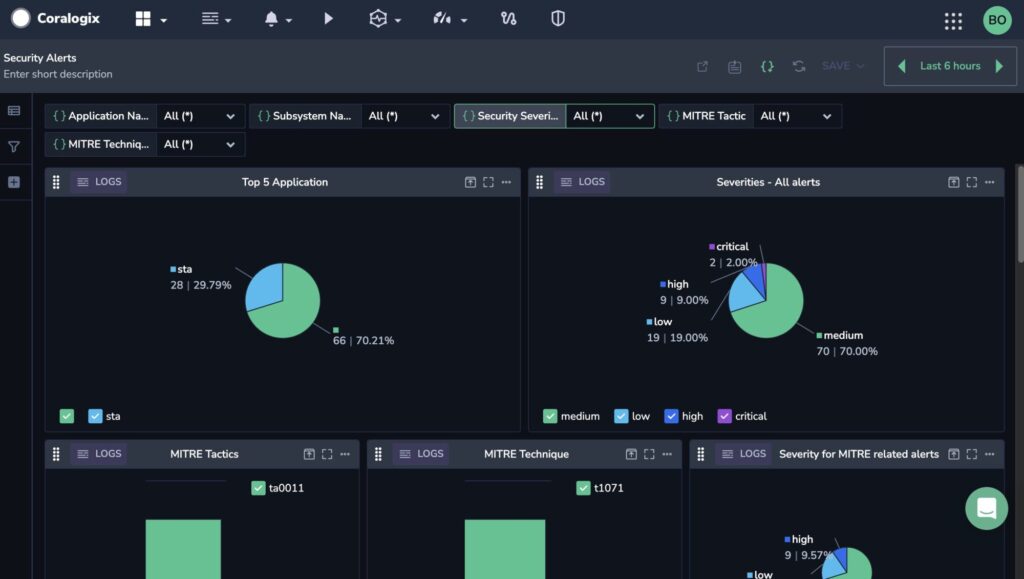The width and height of the screenshot is (1024, 579).
Task: Go to next time range arrow
Action: [999, 66]
